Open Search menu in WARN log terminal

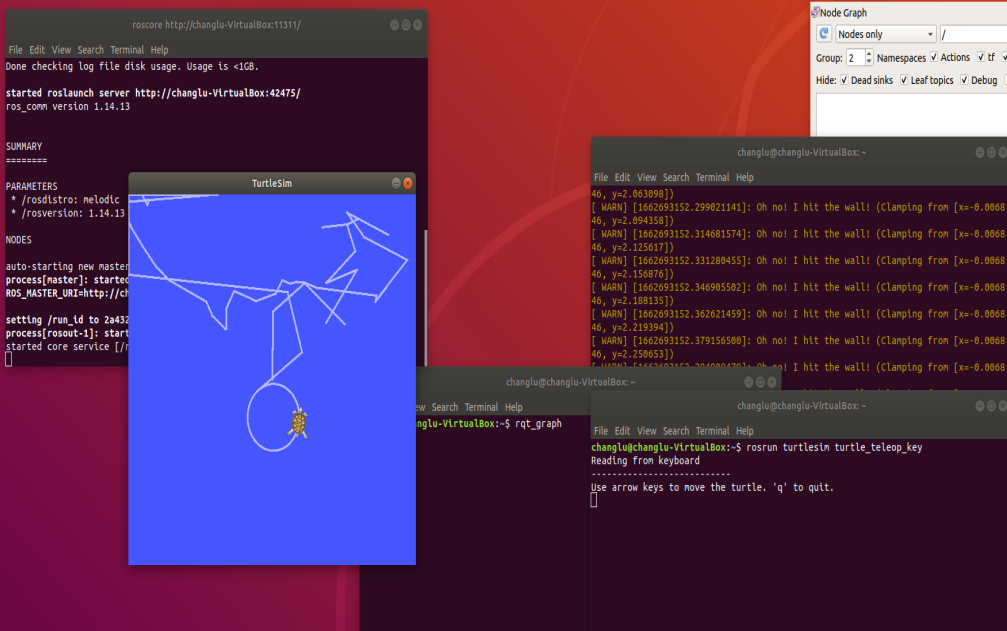click(x=676, y=178)
